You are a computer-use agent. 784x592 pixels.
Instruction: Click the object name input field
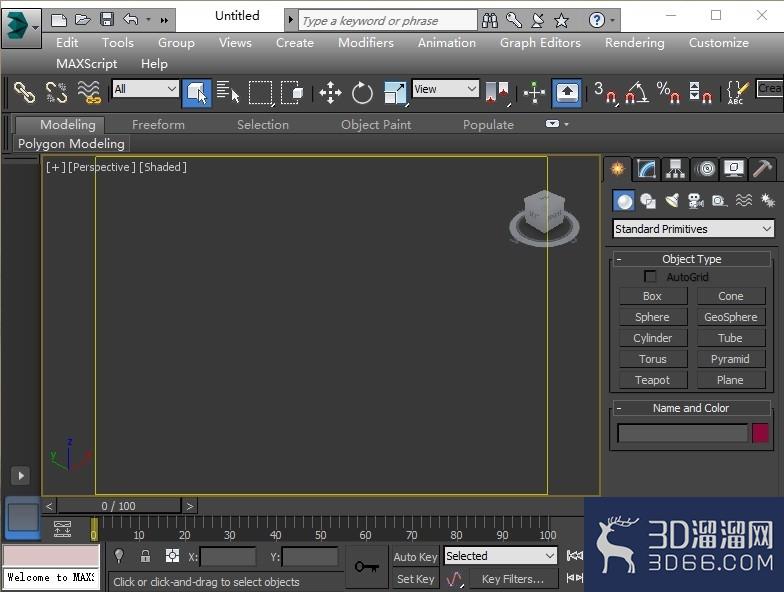pos(682,433)
